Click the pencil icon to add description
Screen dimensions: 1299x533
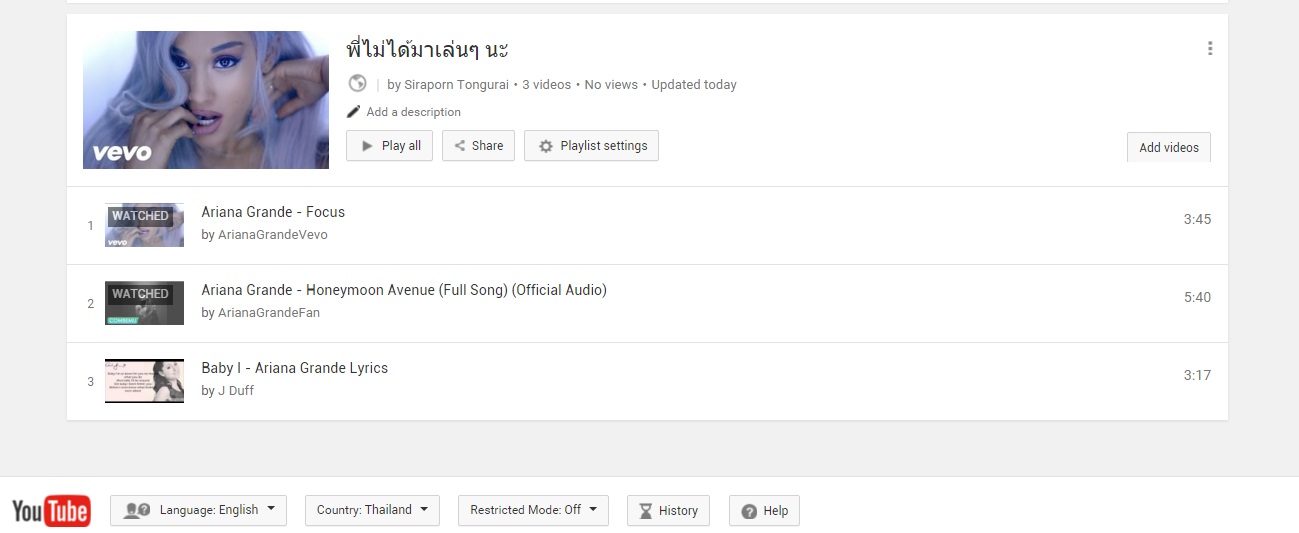tap(353, 112)
